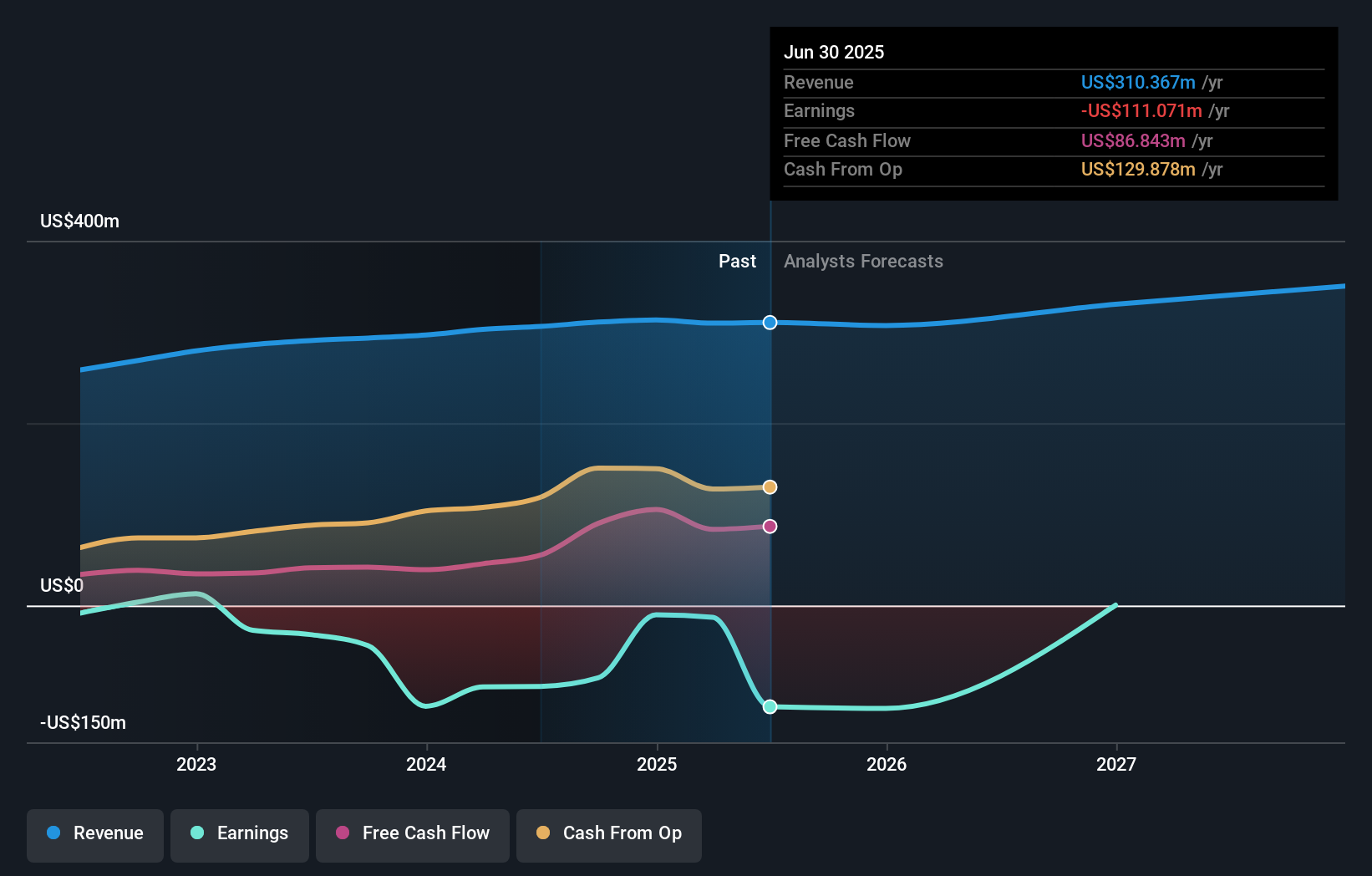Click the Earnings data point marker on chart
The height and width of the screenshot is (876, 1372).
(770, 706)
